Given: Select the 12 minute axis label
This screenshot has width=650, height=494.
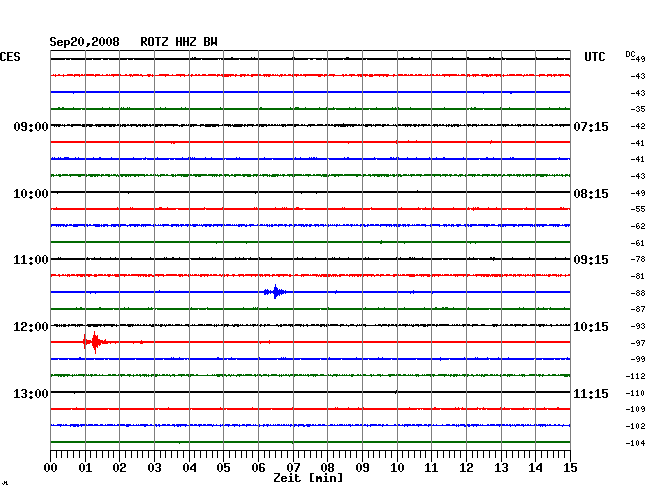Looking at the screenshot, I should pyautogui.click(x=466, y=467).
